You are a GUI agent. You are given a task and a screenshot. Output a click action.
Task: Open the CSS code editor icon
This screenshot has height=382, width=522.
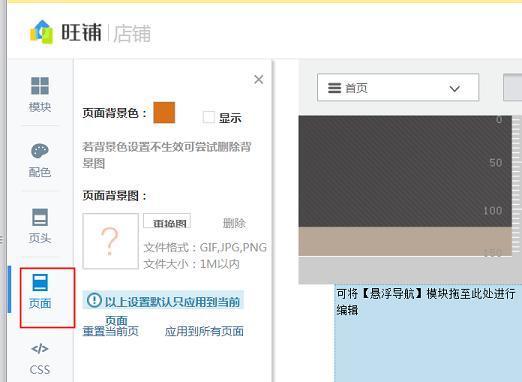pos(40,349)
